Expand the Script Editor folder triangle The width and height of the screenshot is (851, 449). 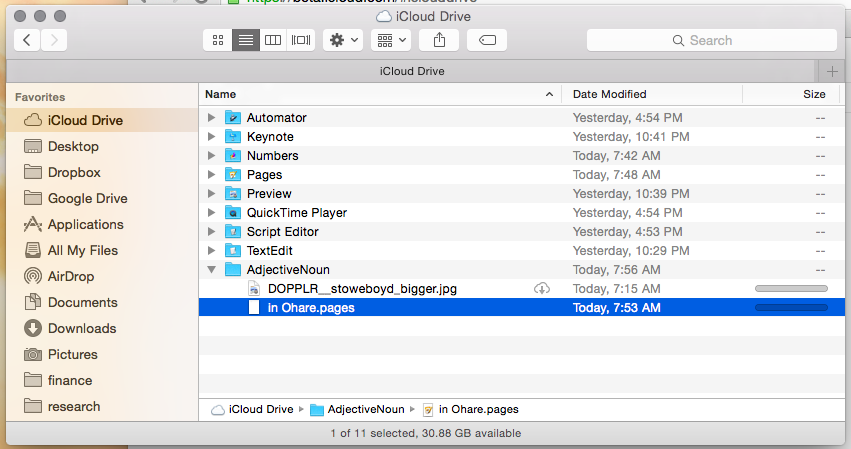tap(212, 231)
